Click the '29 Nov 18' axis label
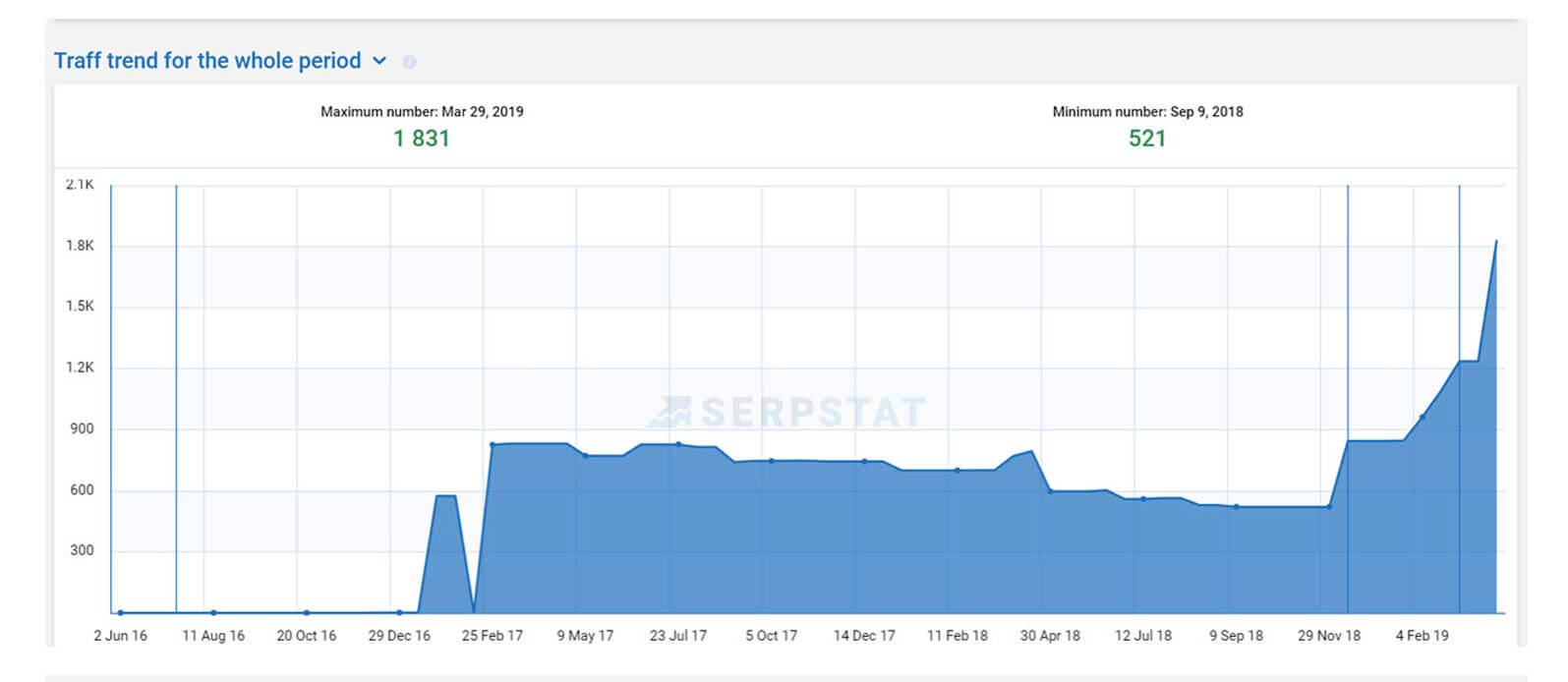This screenshot has height=682, width=1568. (x=1329, y=636)
